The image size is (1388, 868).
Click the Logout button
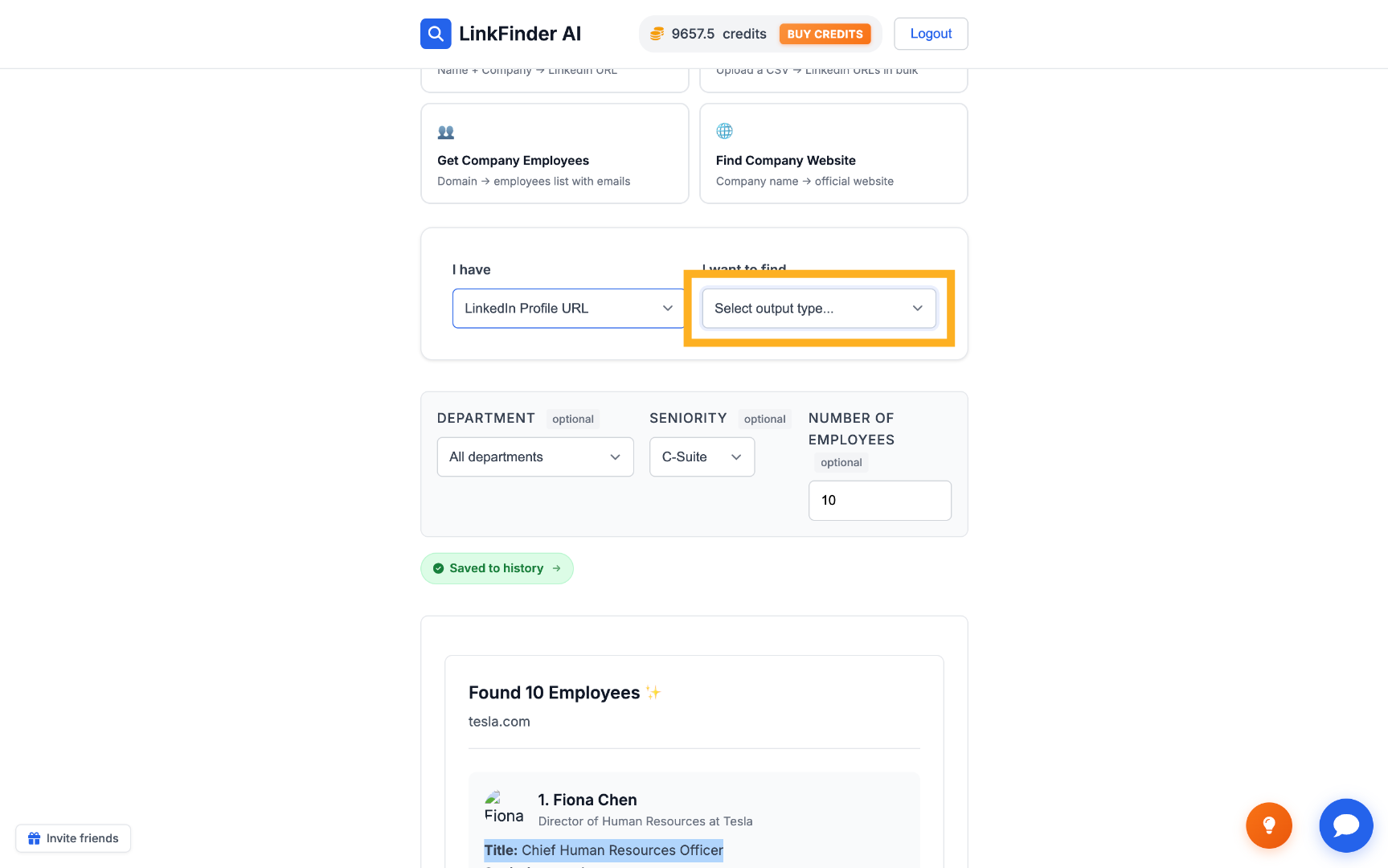click(931, 34)
